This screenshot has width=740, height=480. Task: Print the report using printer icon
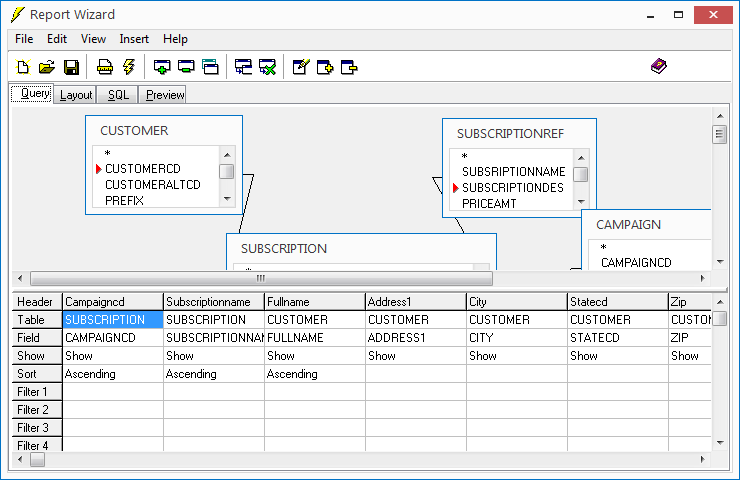104,67
